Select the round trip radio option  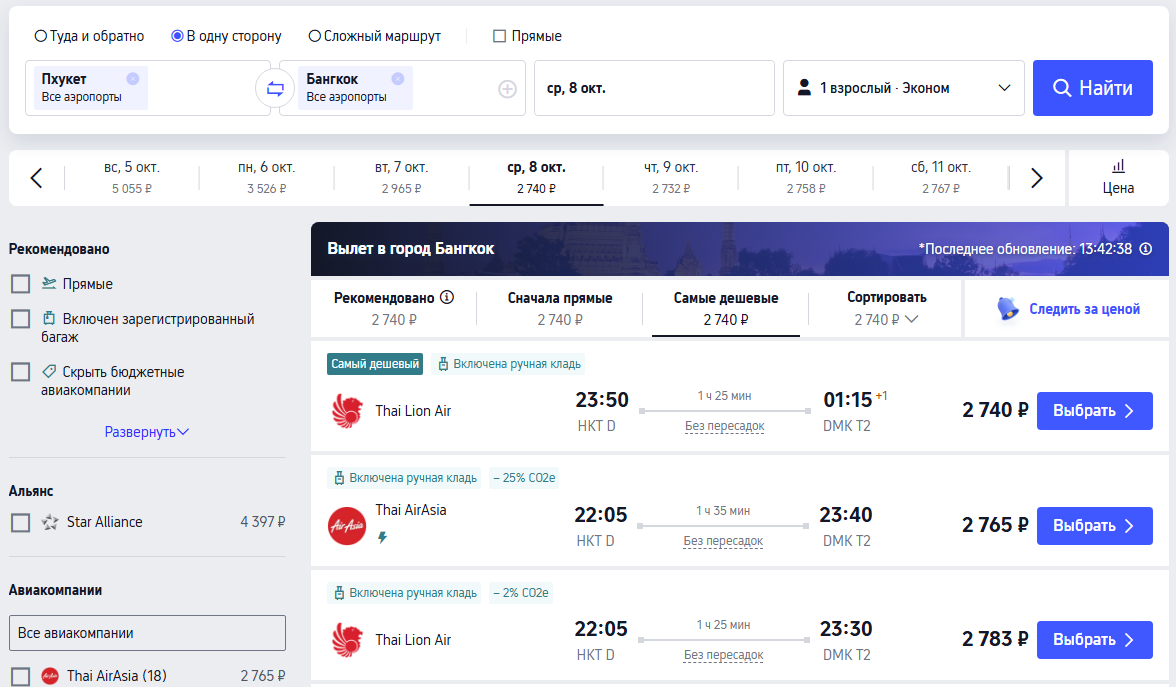pyautogui.click(x=41, y=36)
